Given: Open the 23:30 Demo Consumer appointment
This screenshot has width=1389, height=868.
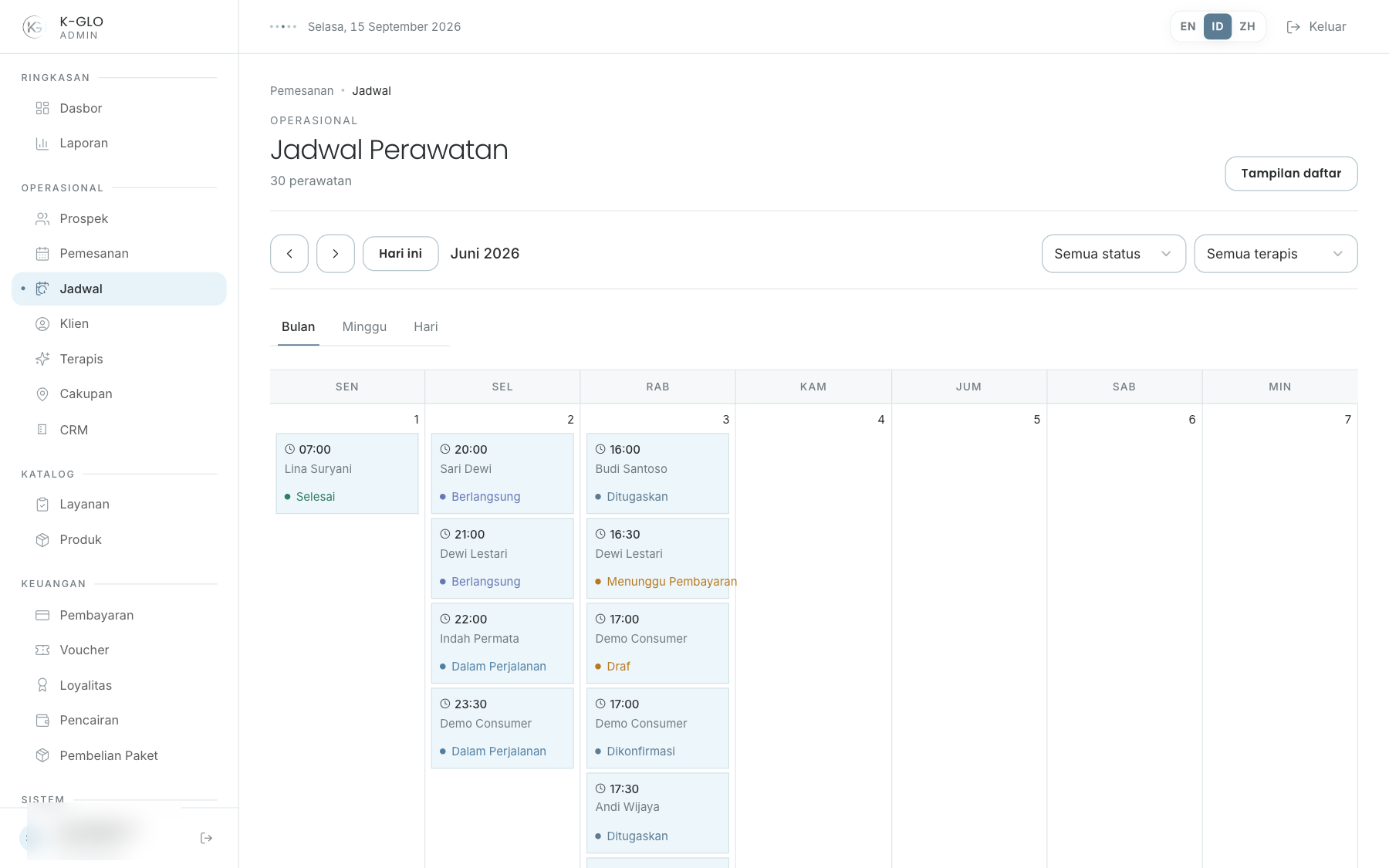Looking at the screenshot, I should pyautogui.click(x=502, y=728).
